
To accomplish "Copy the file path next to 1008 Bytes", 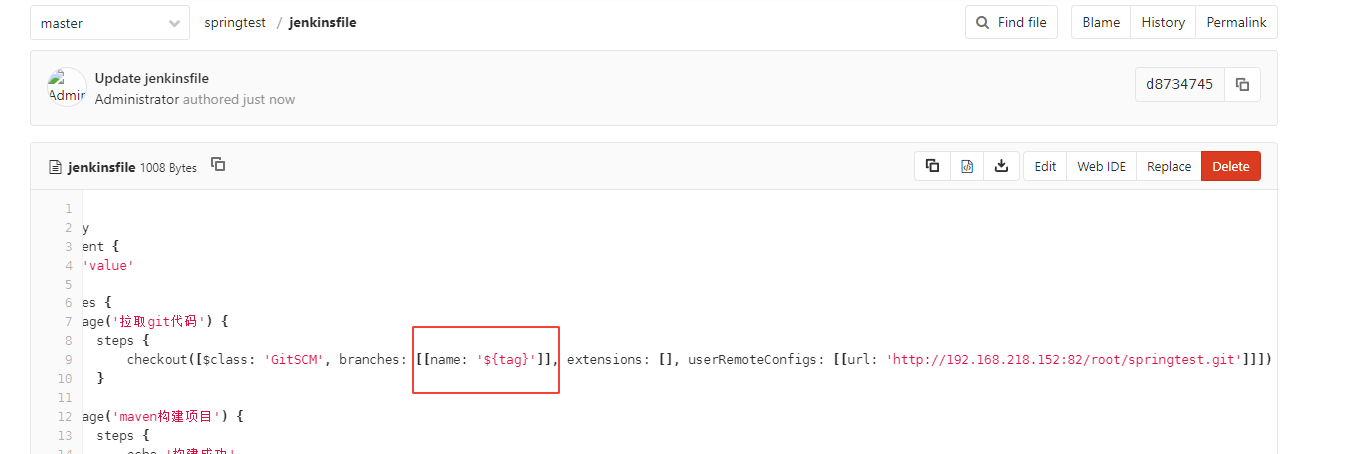I will pyautogui.click(x=218, y=165).
